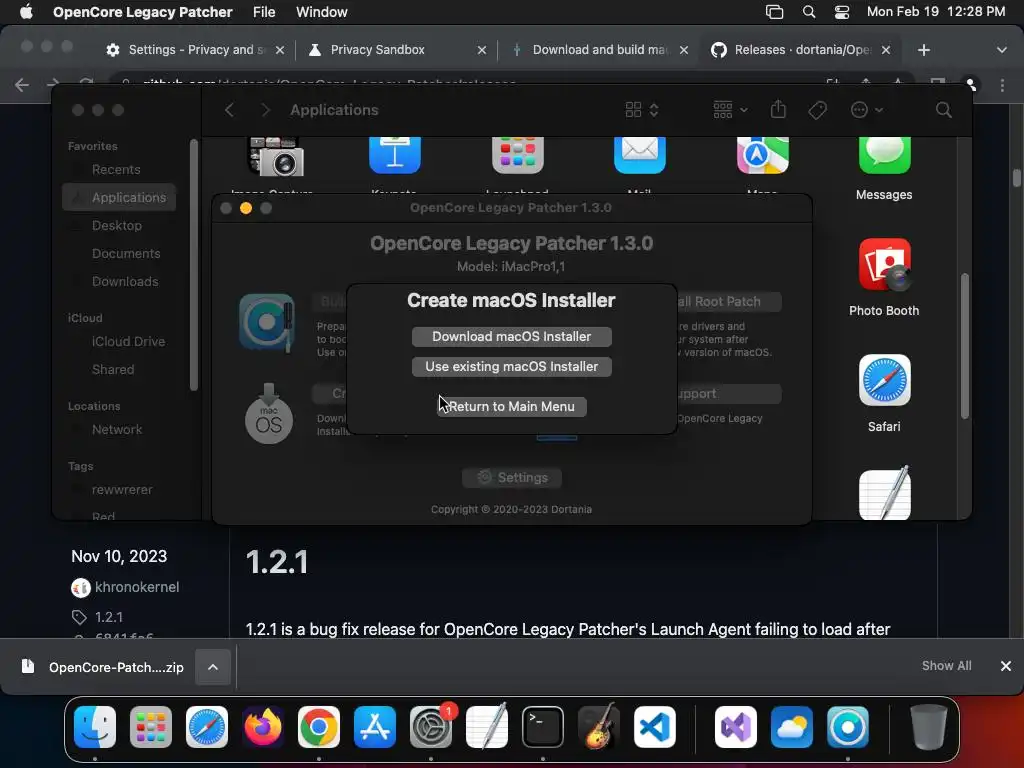Click menu bar clock Mon Feb 19
This screenshot has height=768, width=1024.
pyautogui.click(x=936, y=12)
